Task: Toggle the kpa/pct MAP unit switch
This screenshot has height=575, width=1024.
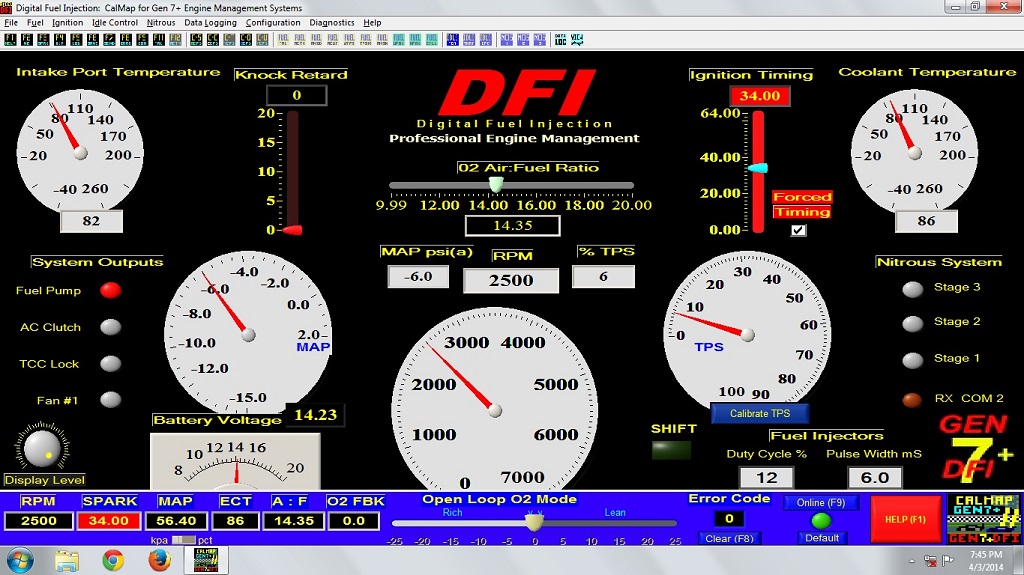Action: click(x=184, y=540)
